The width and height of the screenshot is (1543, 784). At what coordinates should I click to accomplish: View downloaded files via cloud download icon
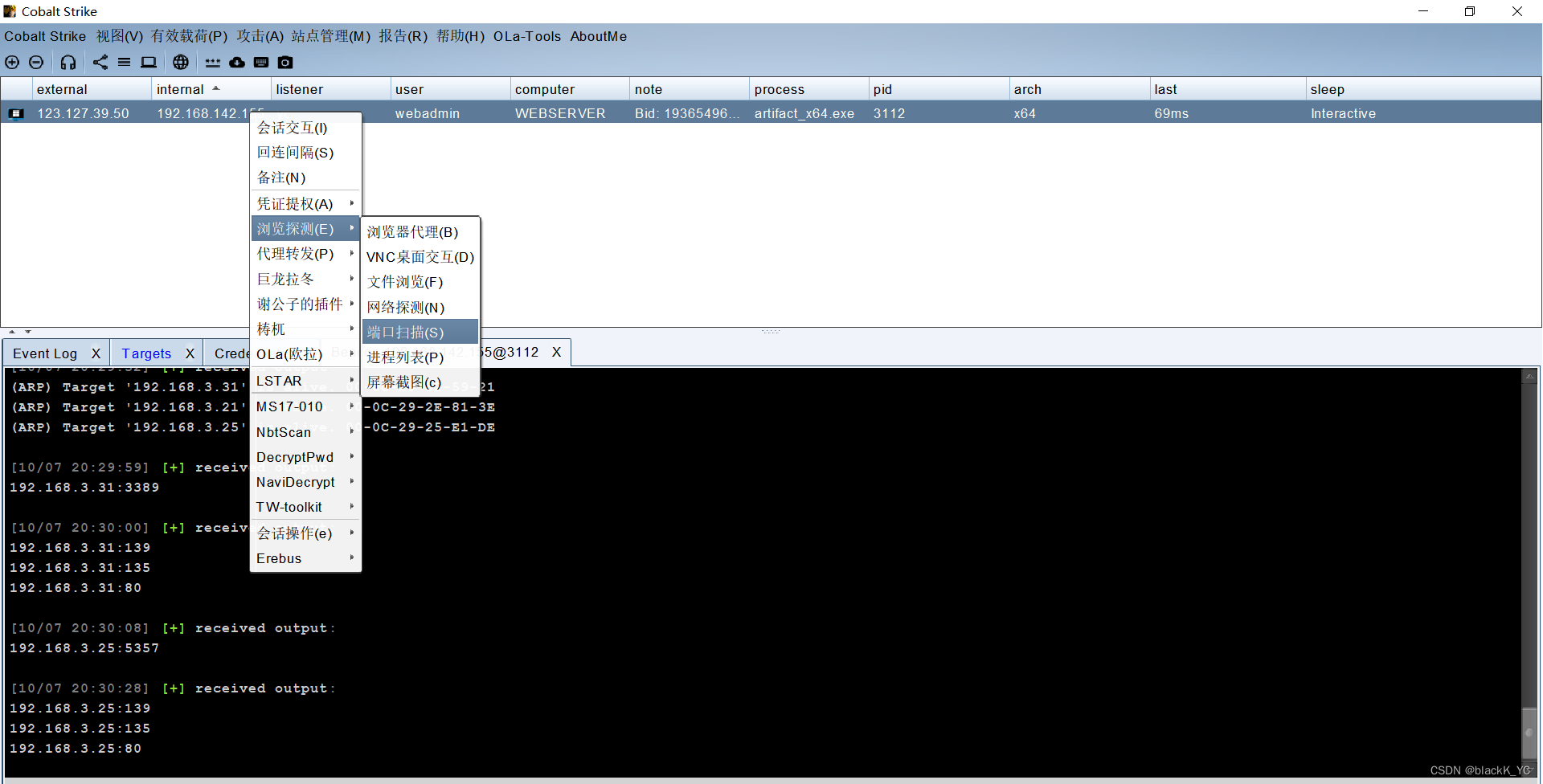pos(236,62)
